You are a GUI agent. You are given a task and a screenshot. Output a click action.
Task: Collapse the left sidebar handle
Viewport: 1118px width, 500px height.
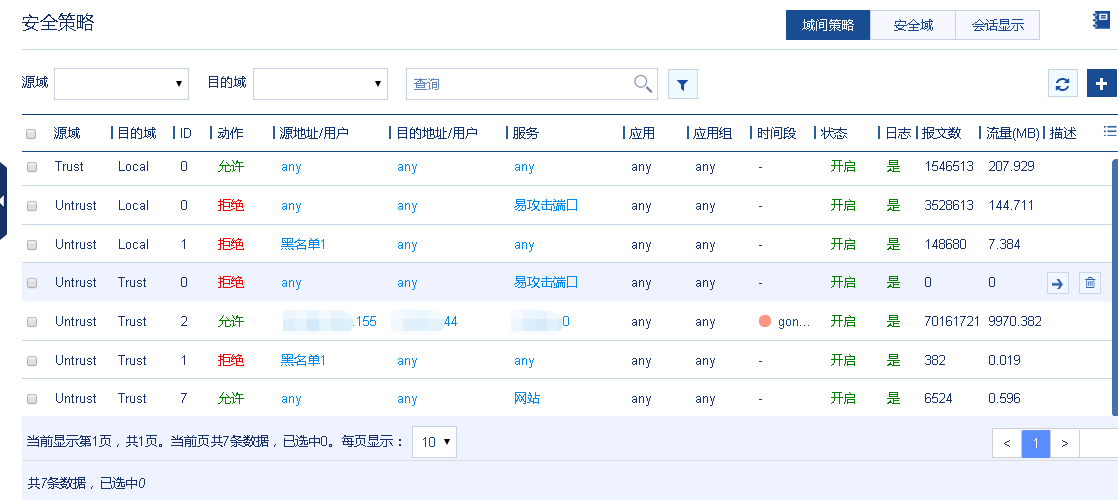click(x=4, y=201)
